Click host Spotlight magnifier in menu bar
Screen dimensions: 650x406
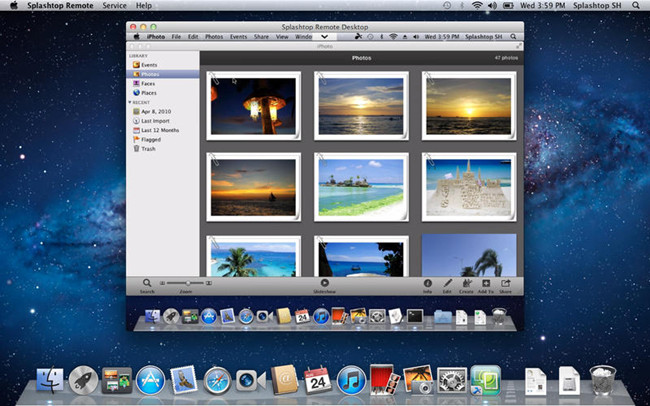(x=636, y=5)
